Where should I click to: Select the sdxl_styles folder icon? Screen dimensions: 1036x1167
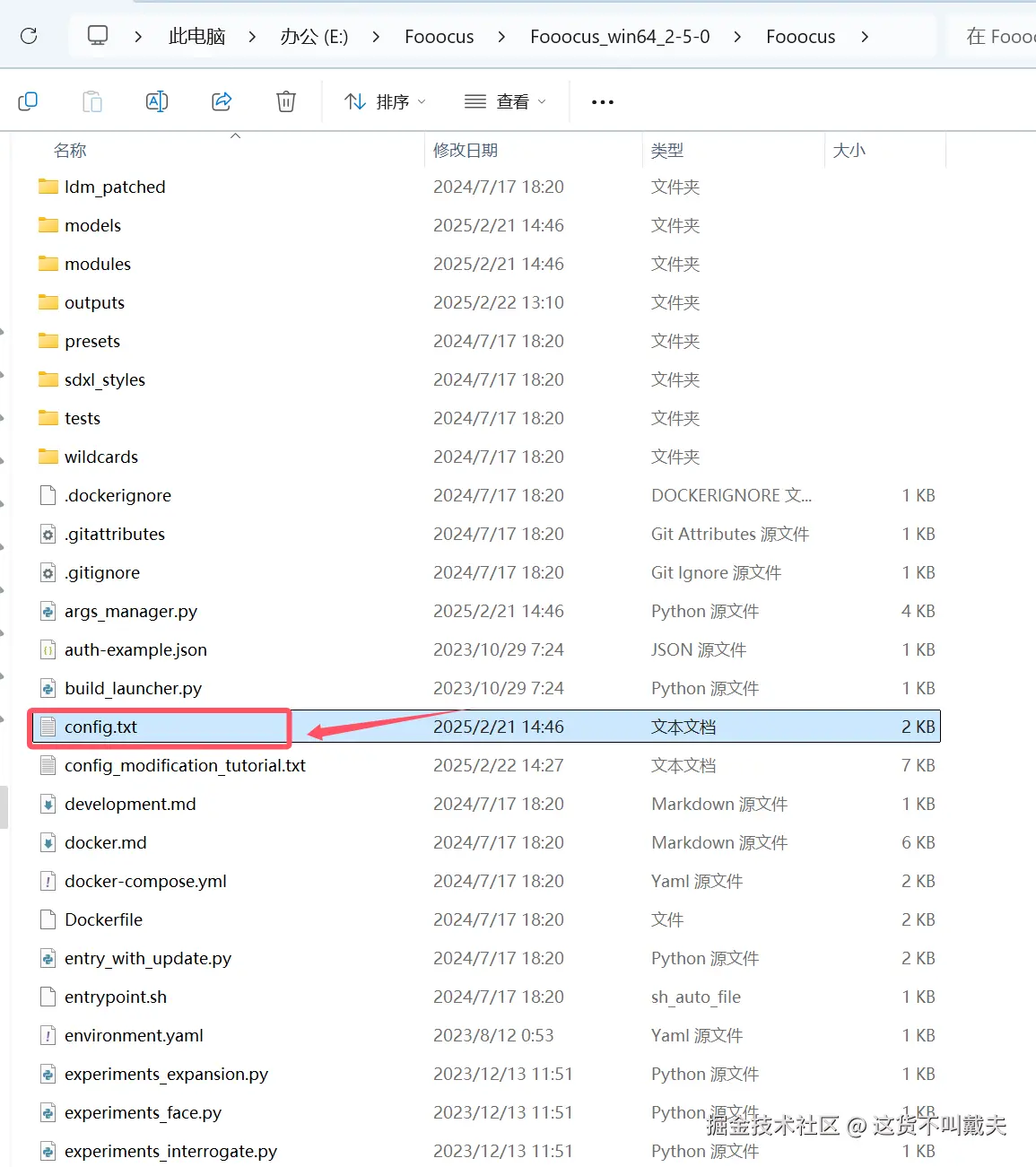[x=48, y=379]
